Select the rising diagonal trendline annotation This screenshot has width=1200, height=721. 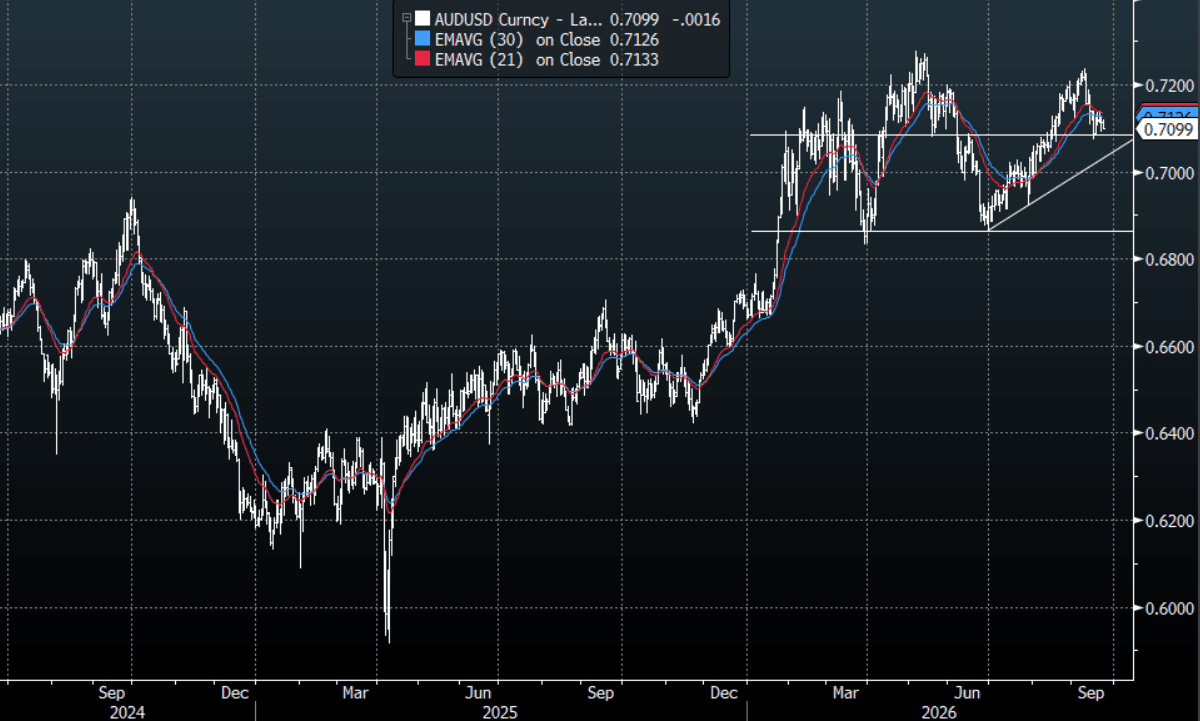(1060, 186)
